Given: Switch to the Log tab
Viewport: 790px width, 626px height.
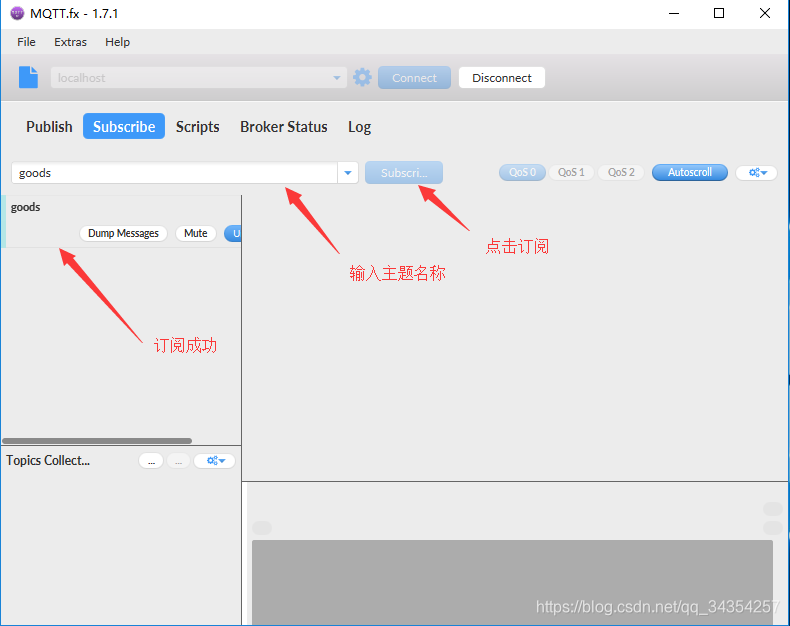Looking at the screenshot, I should pyautogui.click(x=359, y=127).
